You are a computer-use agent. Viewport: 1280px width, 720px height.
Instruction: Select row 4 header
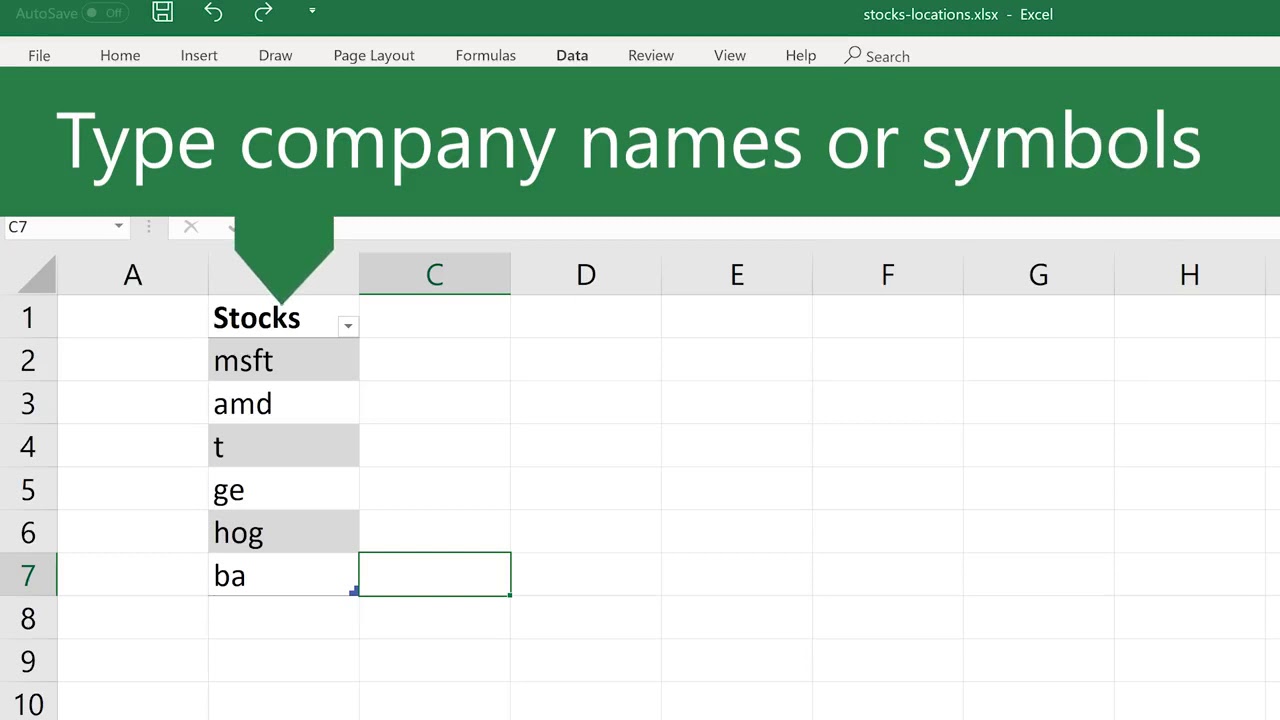pyautogui.click(x=28, y=446)
